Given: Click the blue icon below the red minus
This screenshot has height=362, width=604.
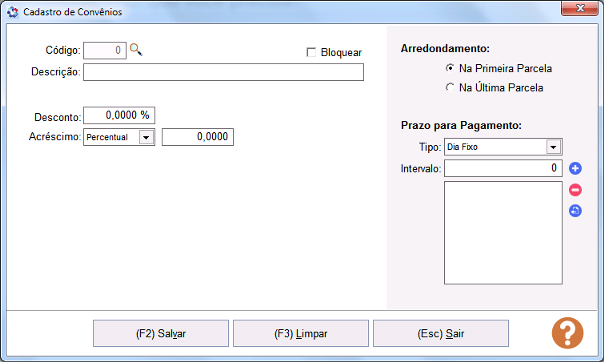Looking at the screenshot, I should click(x=575, y=211).
